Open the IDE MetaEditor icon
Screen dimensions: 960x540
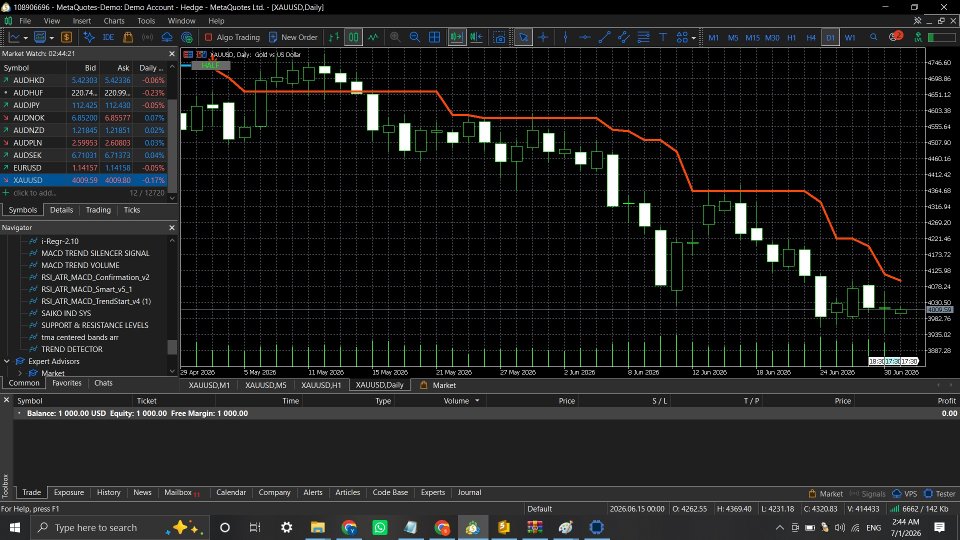[108, 37]
